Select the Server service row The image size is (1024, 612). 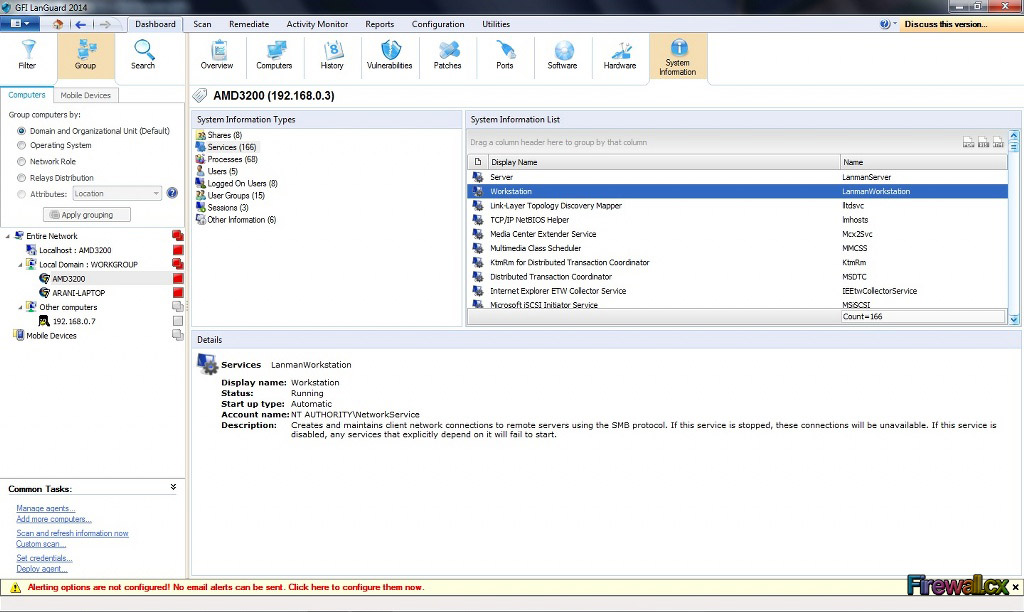point(738,177)
